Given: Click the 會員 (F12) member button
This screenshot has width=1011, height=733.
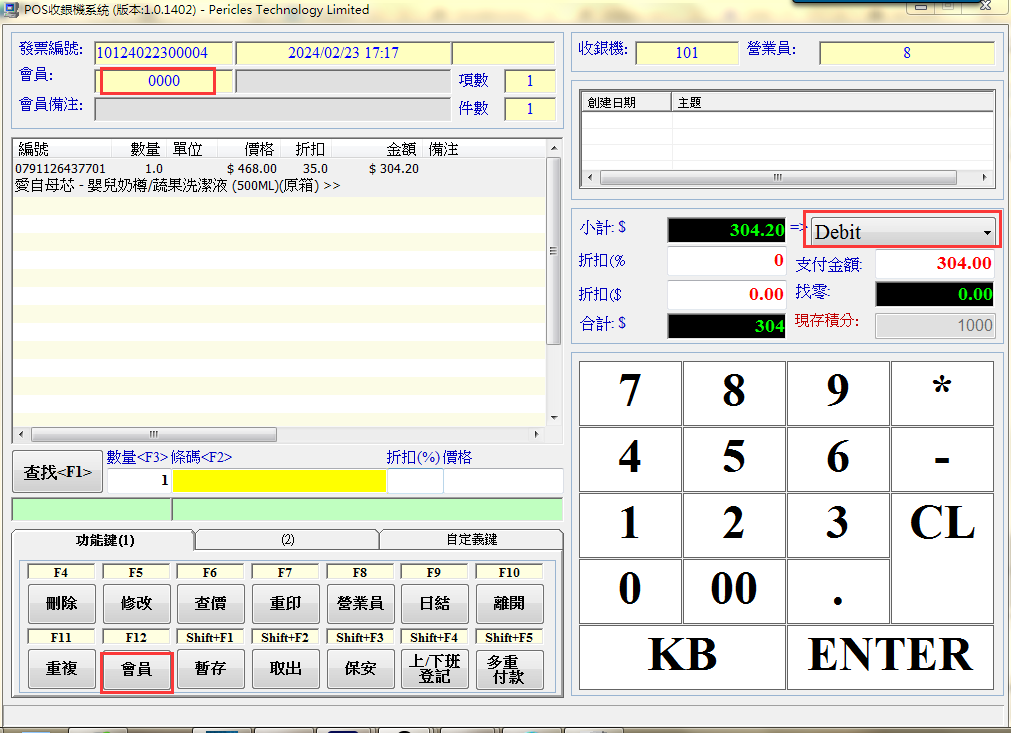Looking at the screenshot, I should [136, 669].
